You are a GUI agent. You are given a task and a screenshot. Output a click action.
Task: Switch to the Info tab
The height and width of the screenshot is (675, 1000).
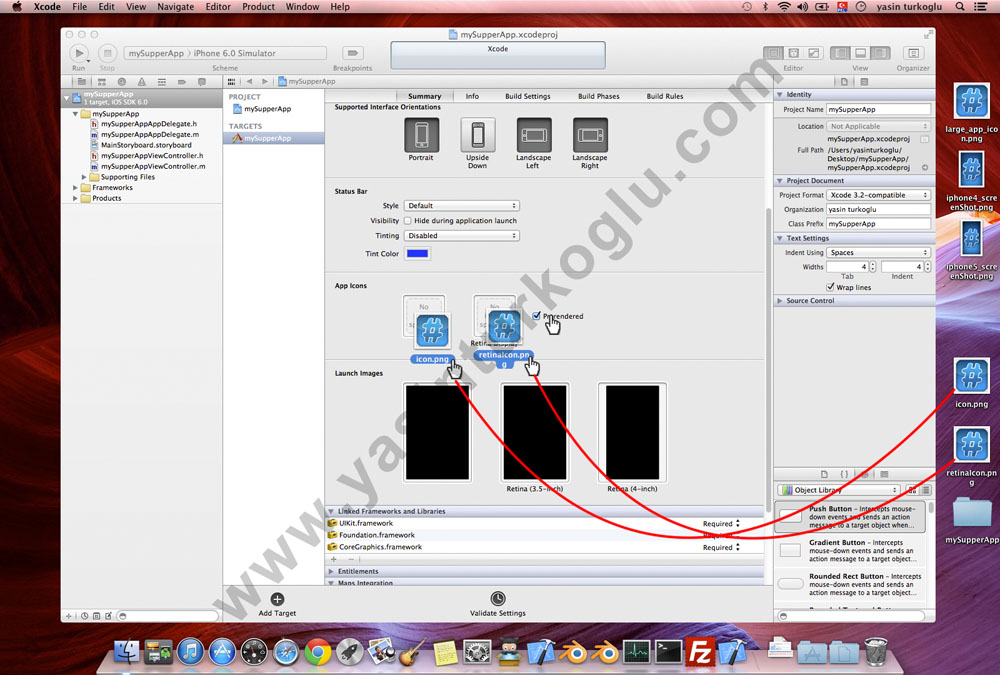click(x=472, y=96)
